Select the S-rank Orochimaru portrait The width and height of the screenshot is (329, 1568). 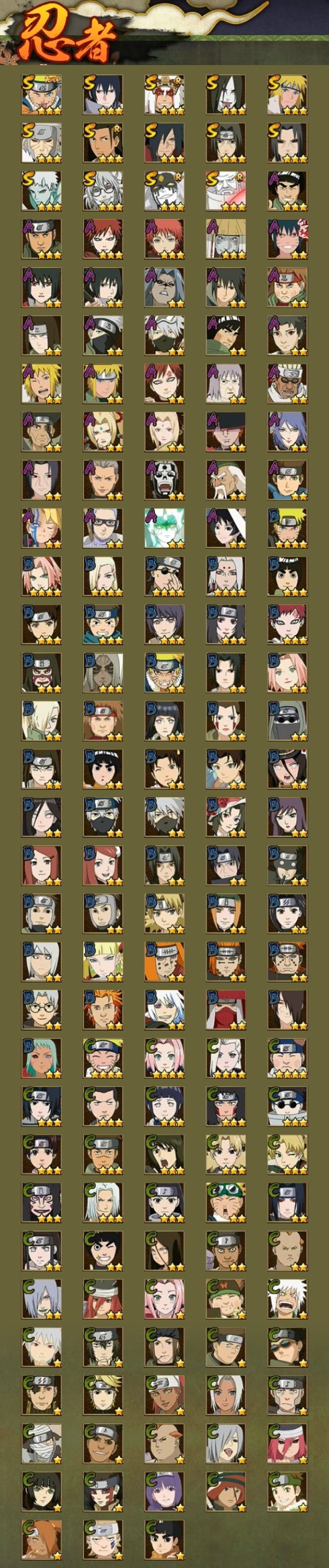(x=226, y=95)
